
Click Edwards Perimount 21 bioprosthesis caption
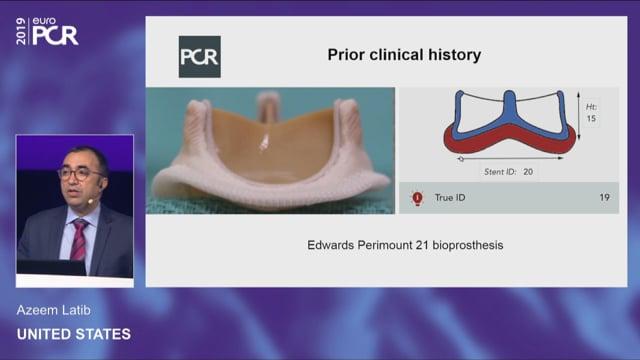[405, 245]
